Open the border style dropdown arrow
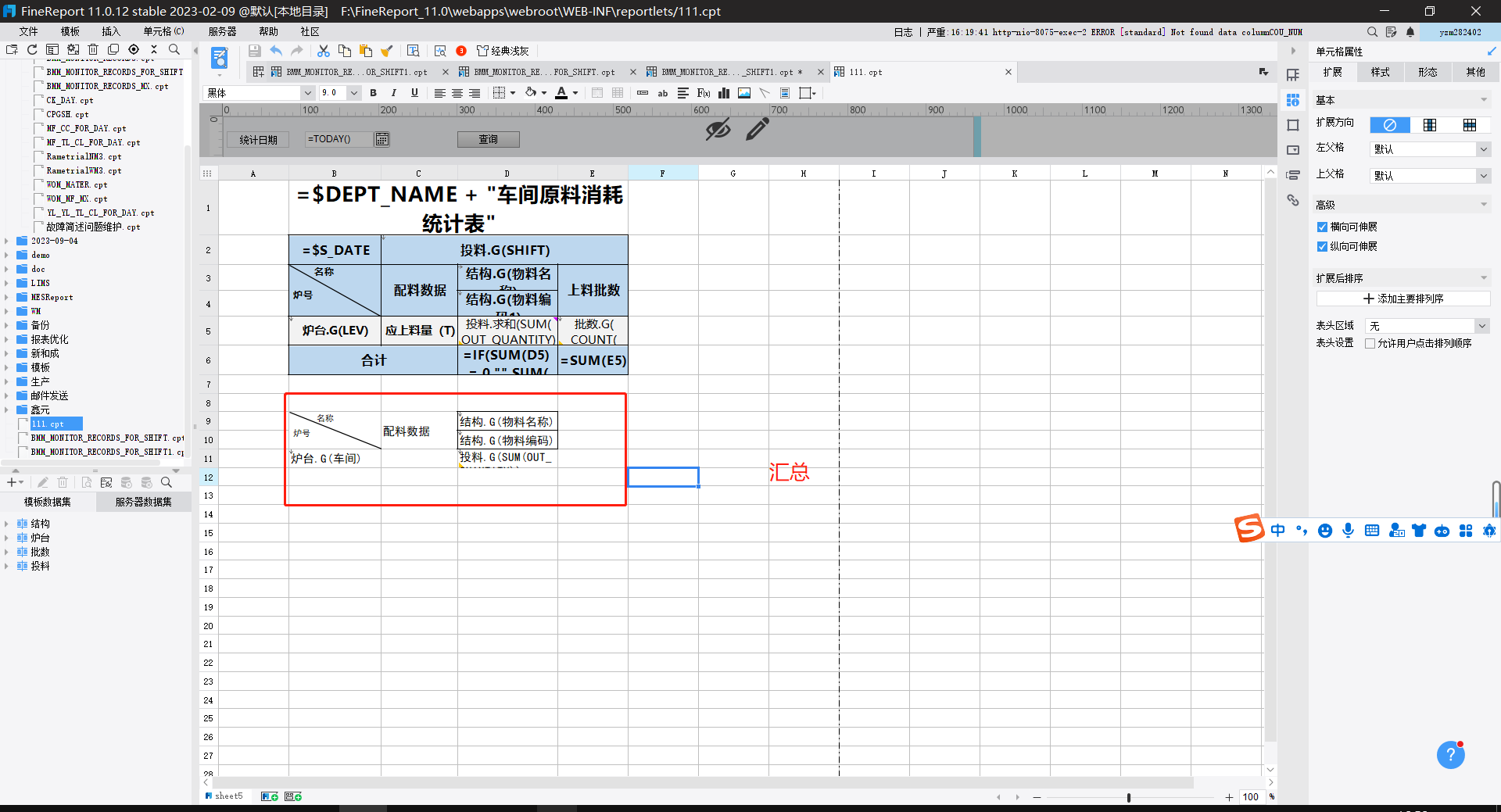This screenshot has width=1501, height=812. [513, 93]
